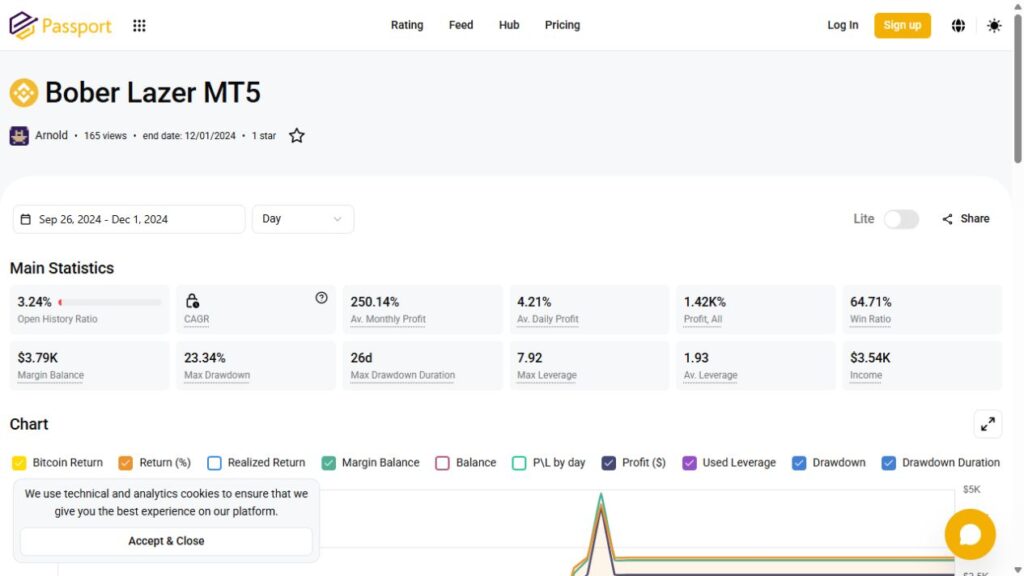
Task: Uncheck Margin Balance series
Action: pyautogui.click(x=328, y=463)
